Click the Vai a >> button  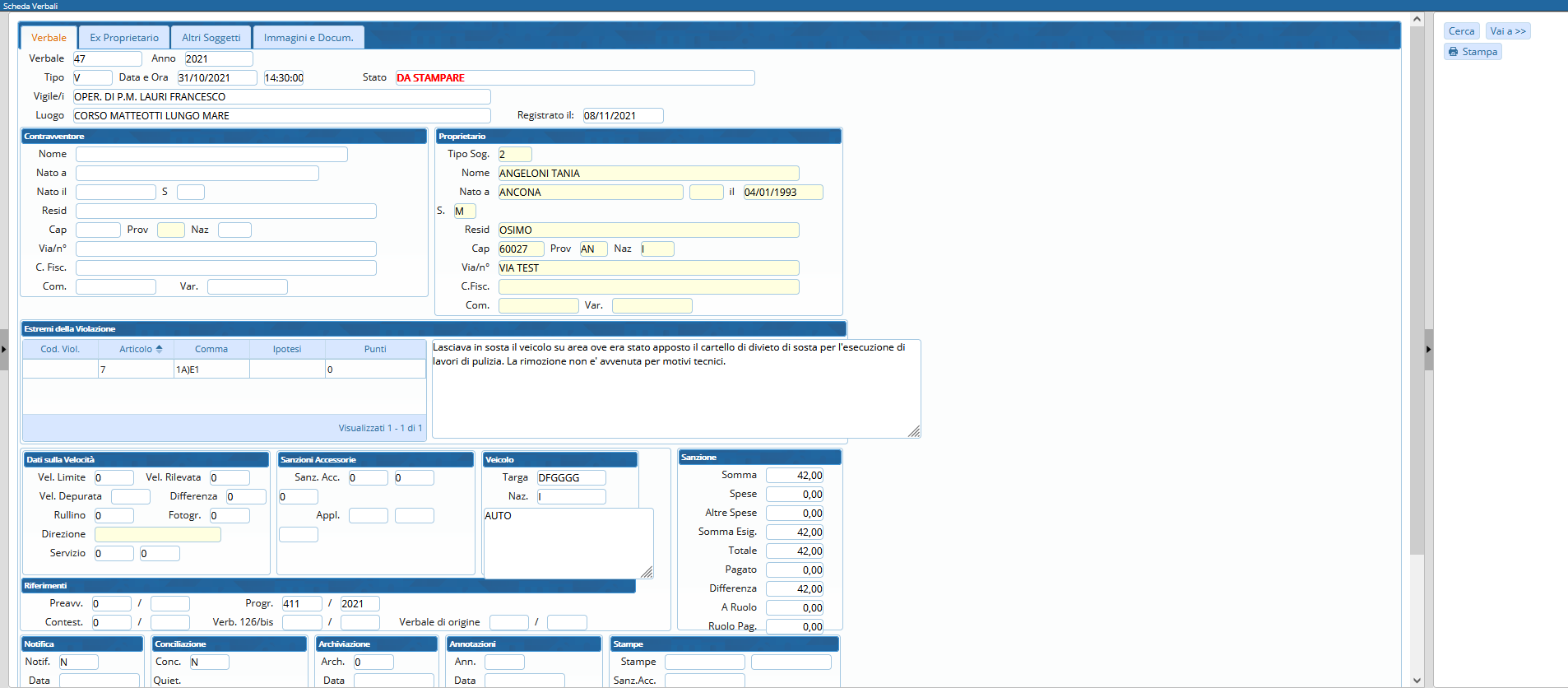(x=1507, y=31)
